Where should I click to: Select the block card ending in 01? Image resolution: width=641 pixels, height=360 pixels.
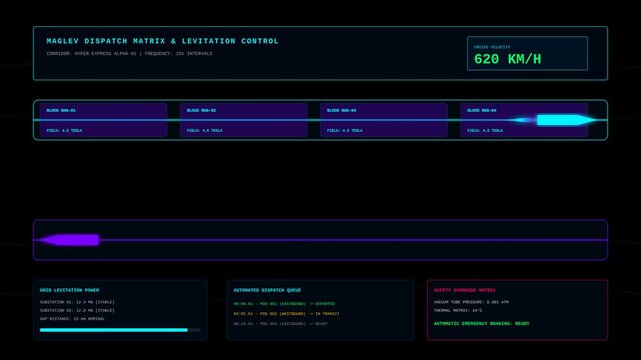pyautogui.click(x=103, y=120)
